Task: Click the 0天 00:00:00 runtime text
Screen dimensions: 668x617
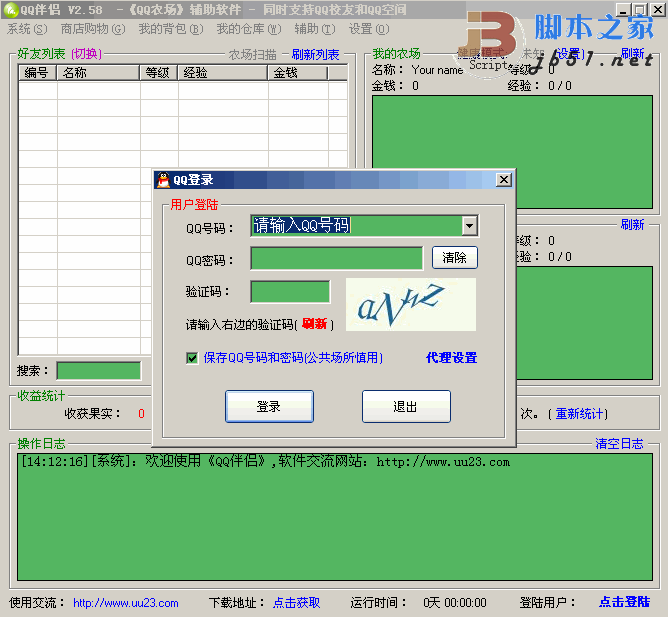Action: click(455, 603)
